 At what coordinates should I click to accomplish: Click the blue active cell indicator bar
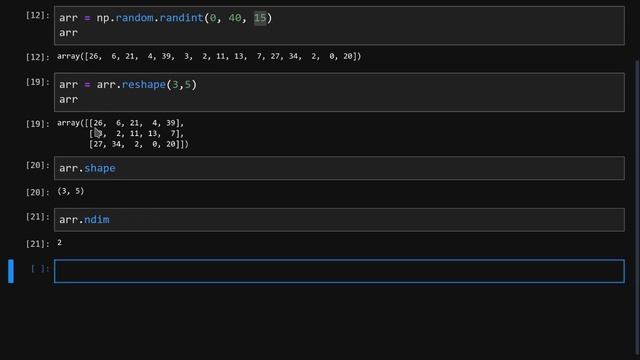point(11,271)
